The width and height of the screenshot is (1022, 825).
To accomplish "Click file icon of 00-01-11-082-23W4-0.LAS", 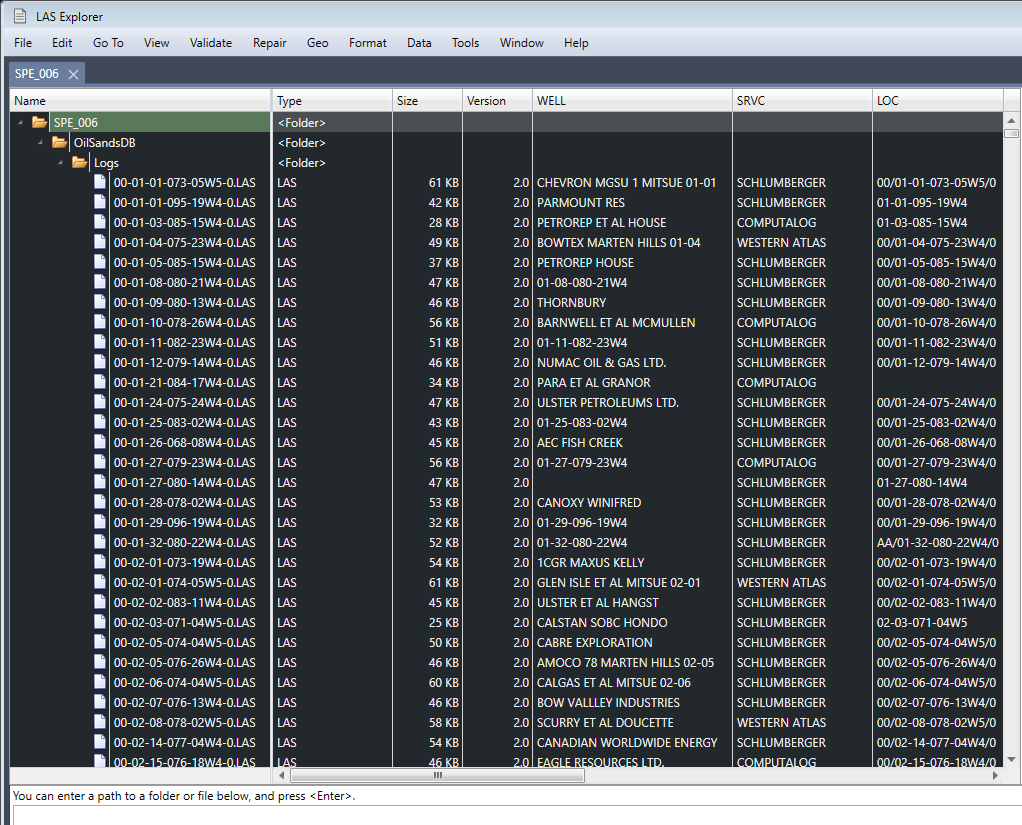I will (100, 341).
